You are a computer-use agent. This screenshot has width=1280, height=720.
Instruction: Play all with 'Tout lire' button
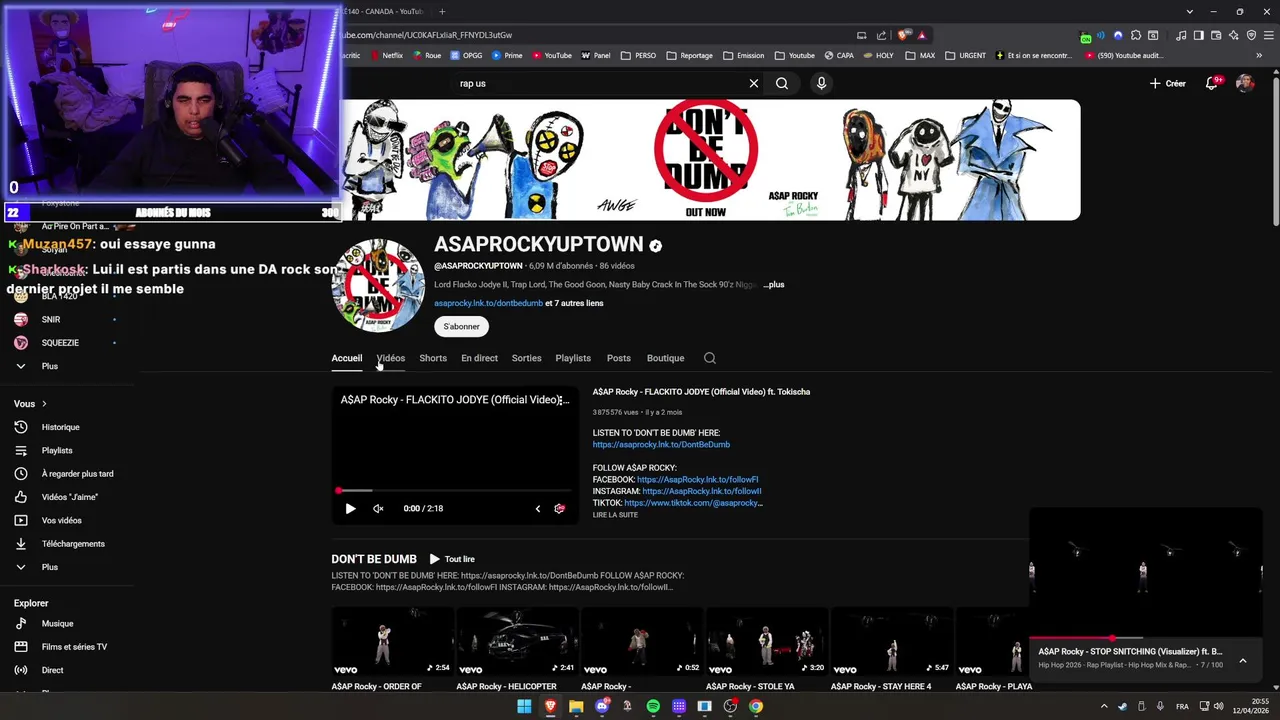[x=452, y=559]
